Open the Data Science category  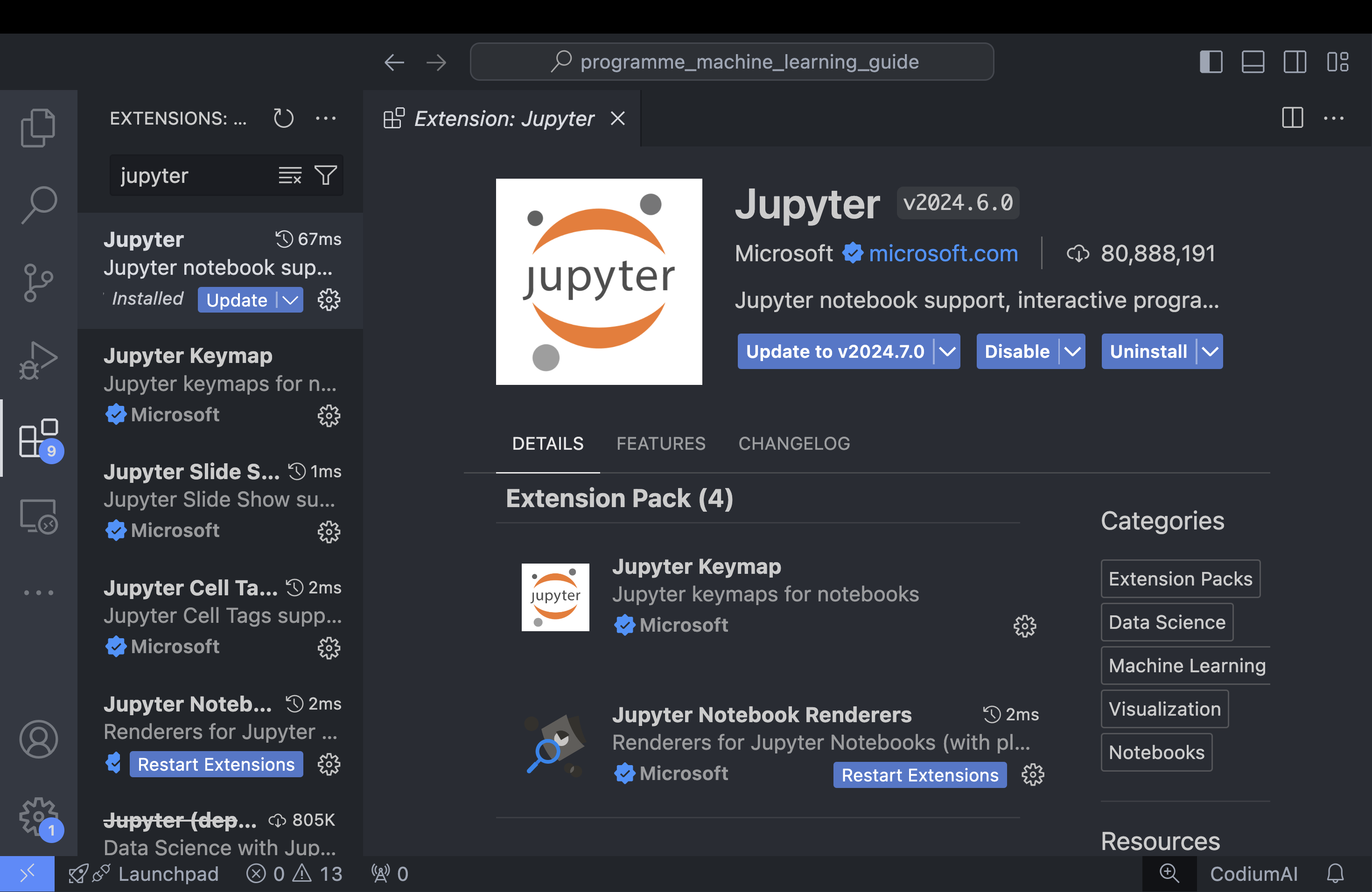click(x=1167, y=622)
